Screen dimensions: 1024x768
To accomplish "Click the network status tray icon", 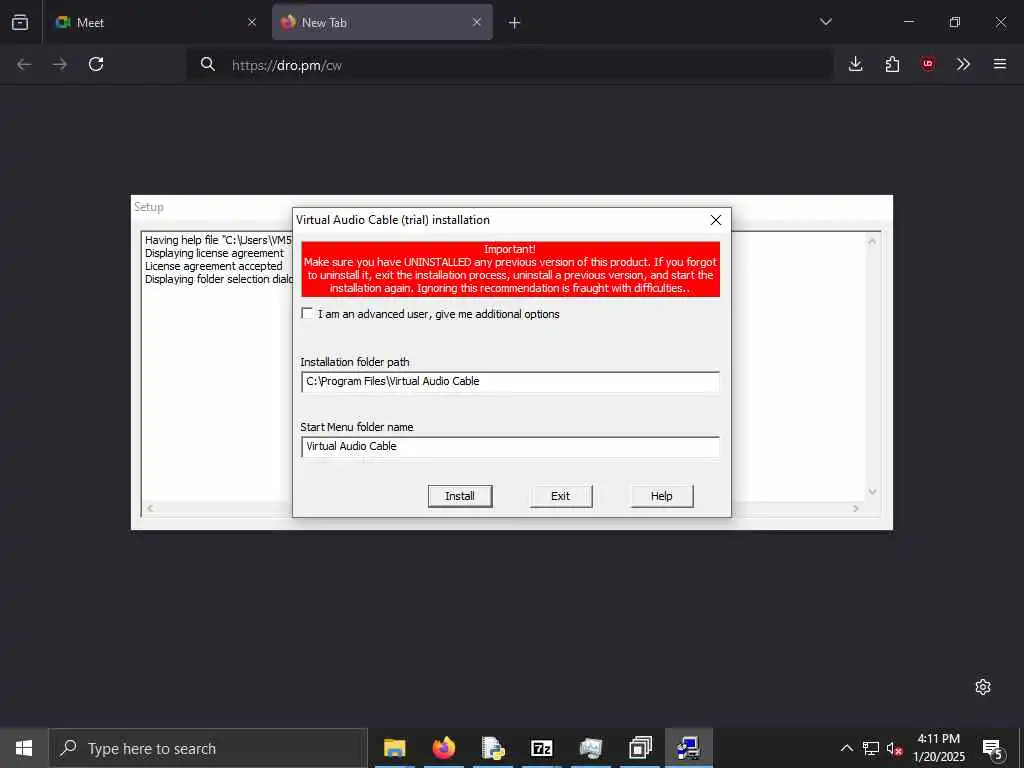I will click(x=871, y=748).
